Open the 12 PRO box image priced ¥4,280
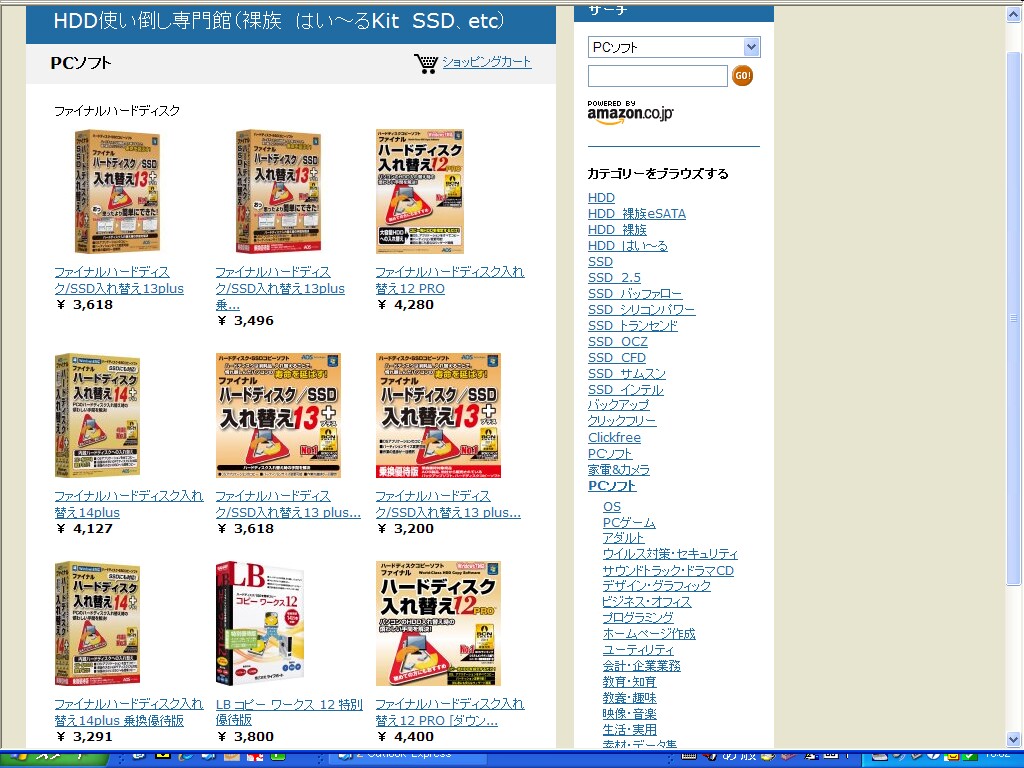 [420, 191]
